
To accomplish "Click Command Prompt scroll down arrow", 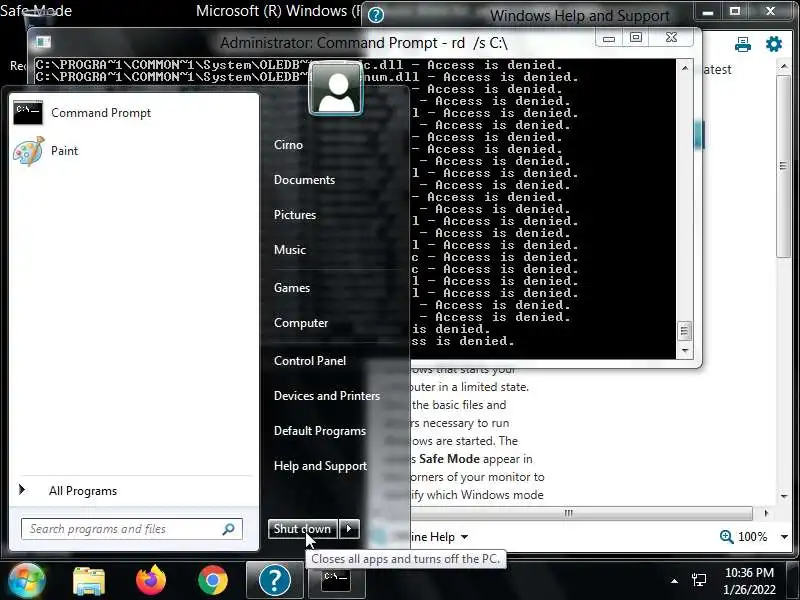I will (685, 351).
